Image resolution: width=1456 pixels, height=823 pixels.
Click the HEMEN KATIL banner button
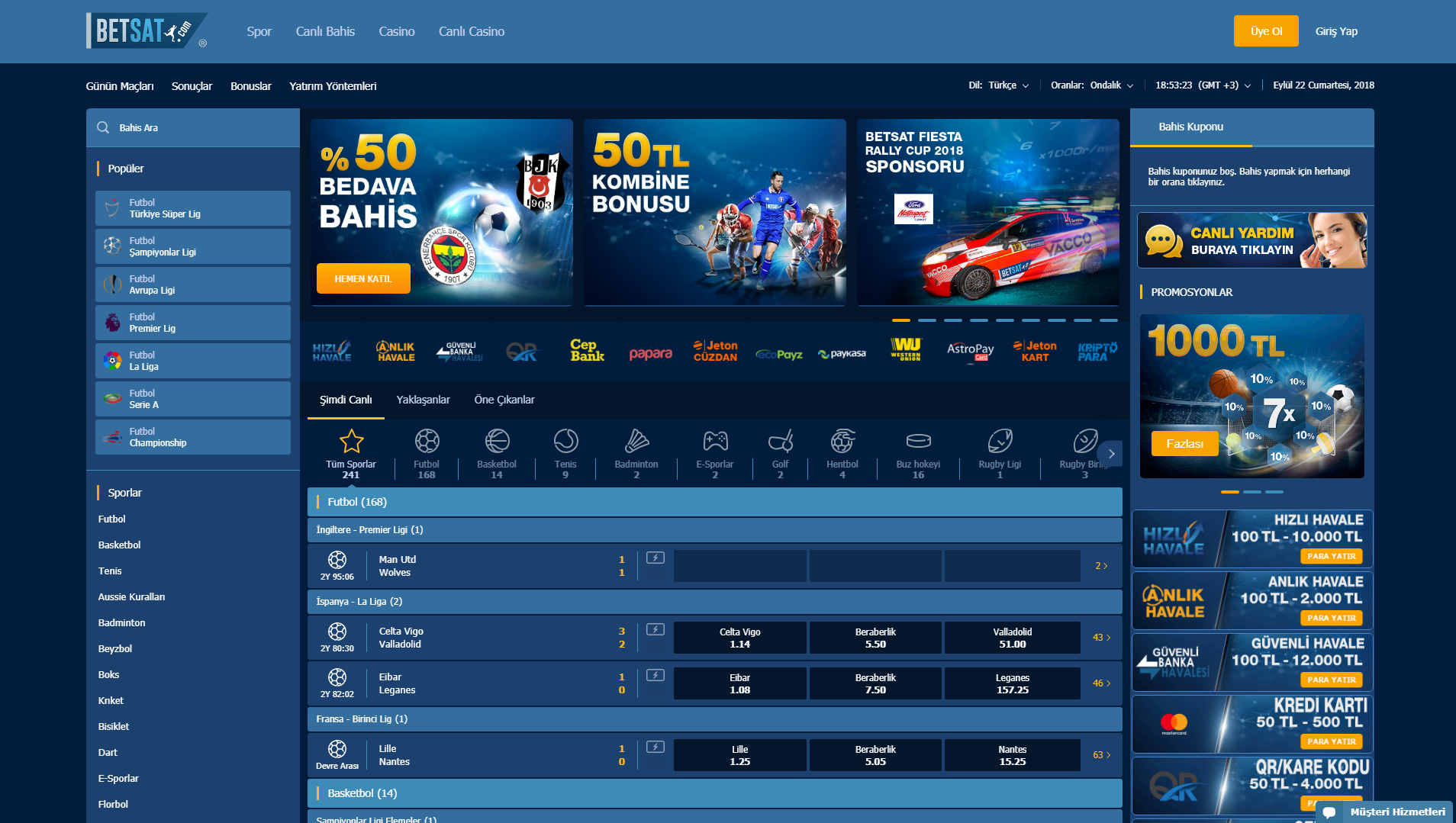tap(363, 278)
